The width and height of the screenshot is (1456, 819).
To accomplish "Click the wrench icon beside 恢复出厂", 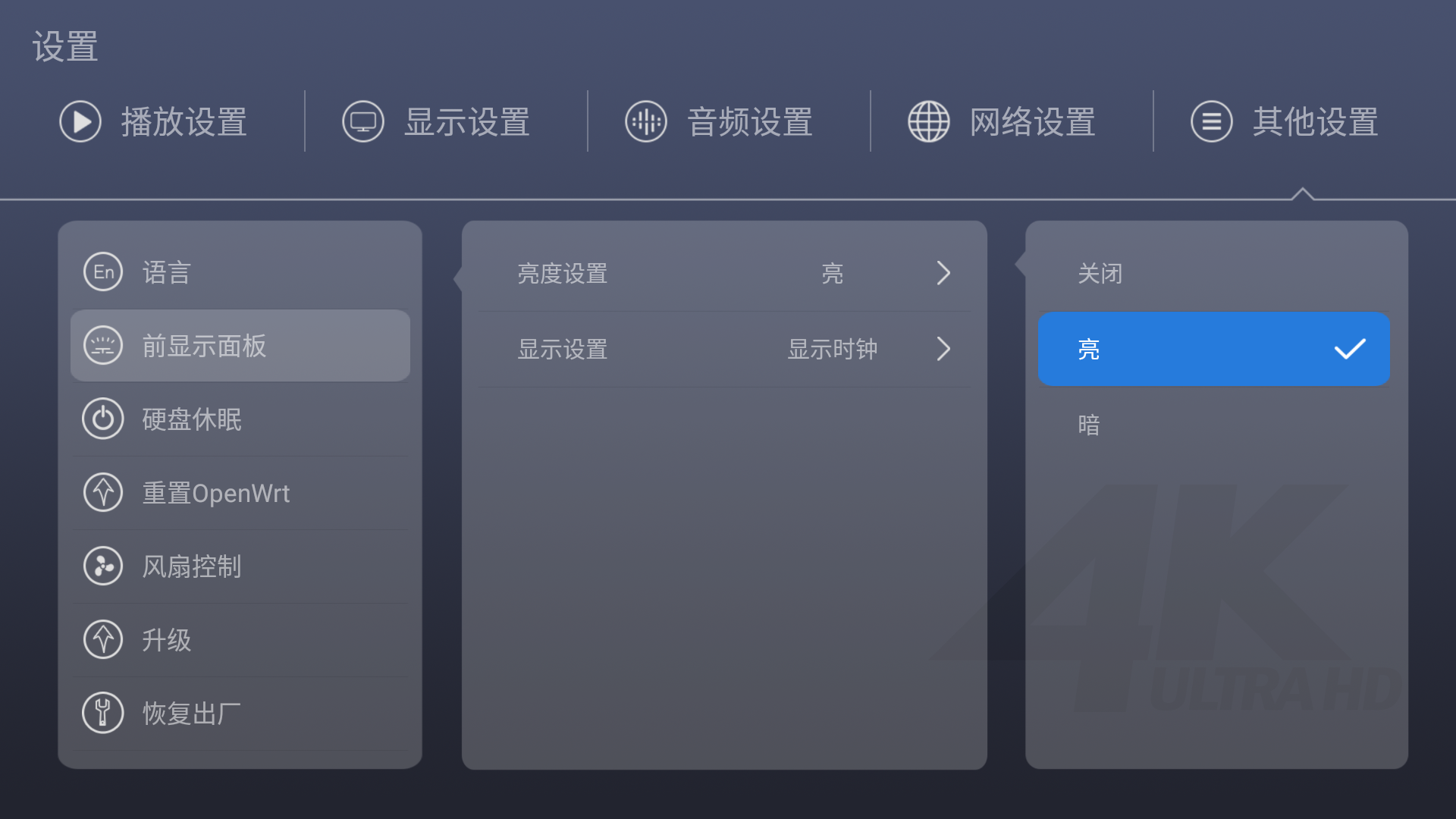I will point(103,713).
